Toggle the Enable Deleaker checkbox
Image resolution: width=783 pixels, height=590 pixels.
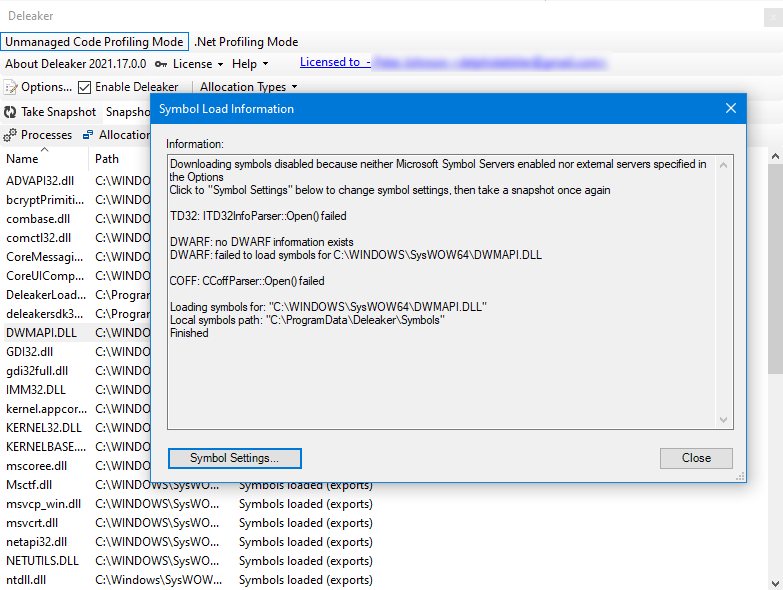coord(84,87)
